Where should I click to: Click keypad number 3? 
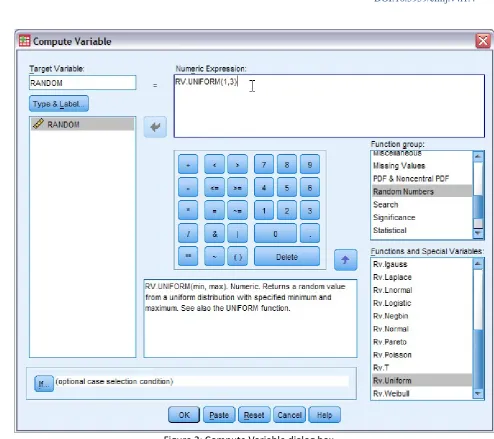[x=310, y=210]
